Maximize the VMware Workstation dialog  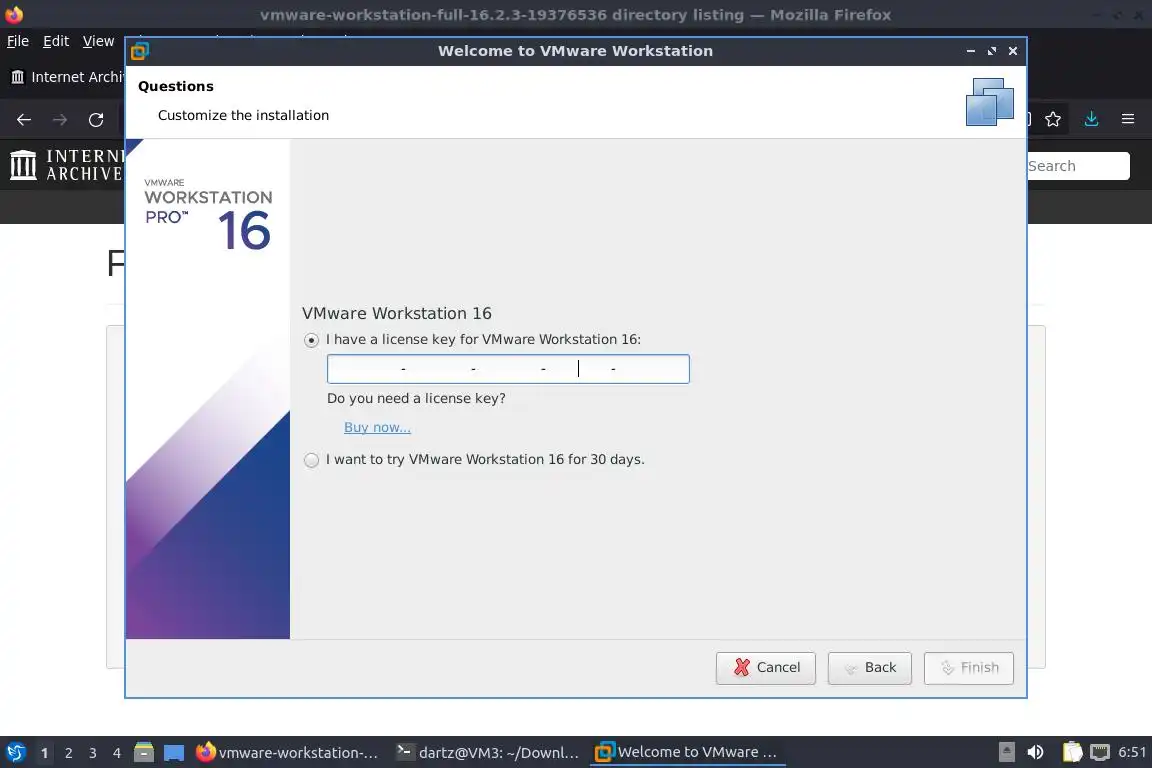(992, 51)
